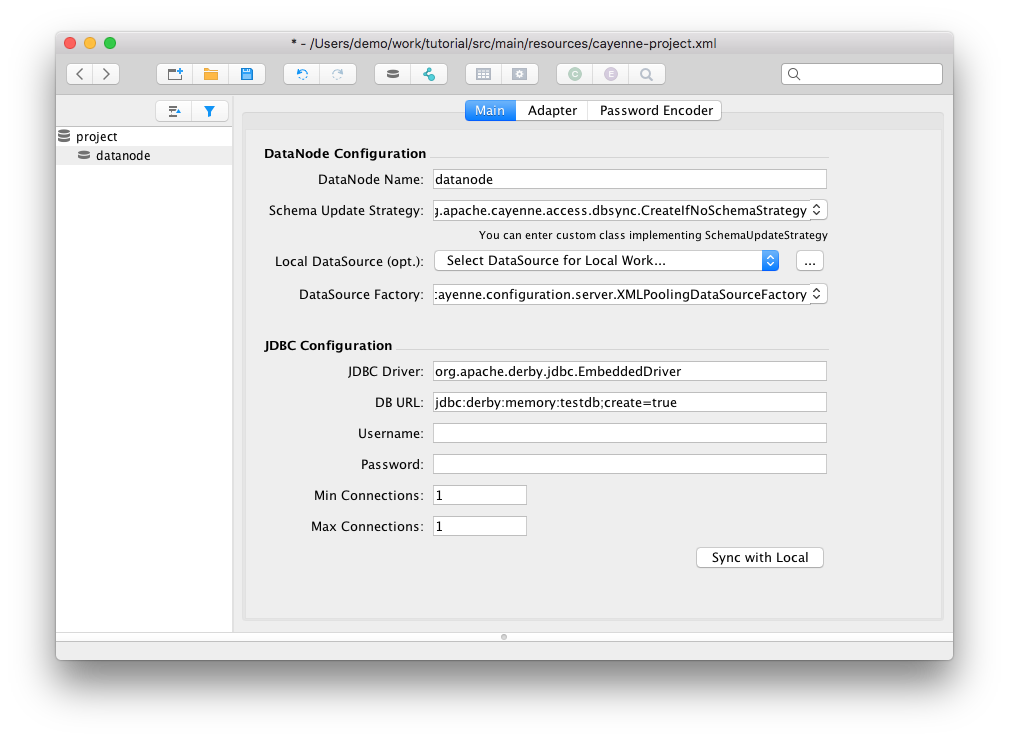Switch to the Adapter tab

(x=552, y=111)
